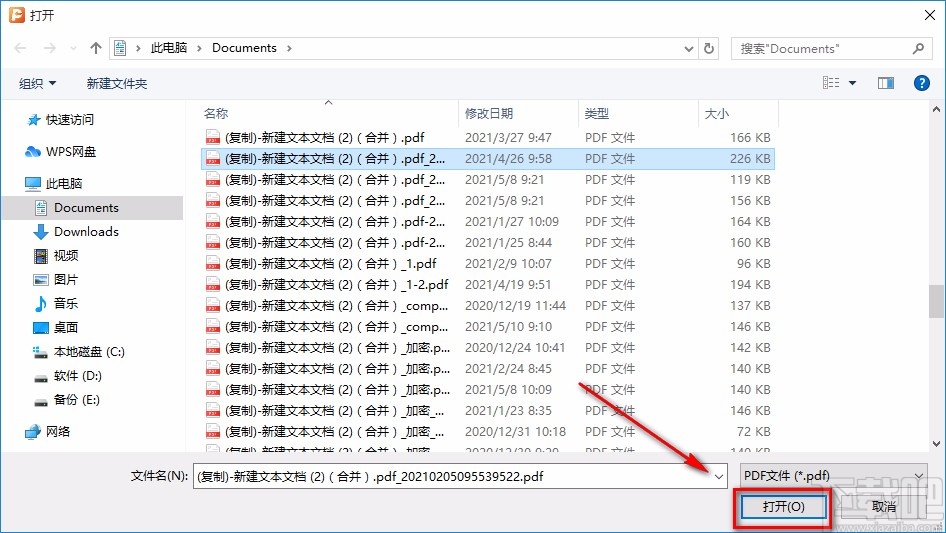Open the recent locations dropdown arrow
This screenshot has height=533, width=946.
point(73,48)
